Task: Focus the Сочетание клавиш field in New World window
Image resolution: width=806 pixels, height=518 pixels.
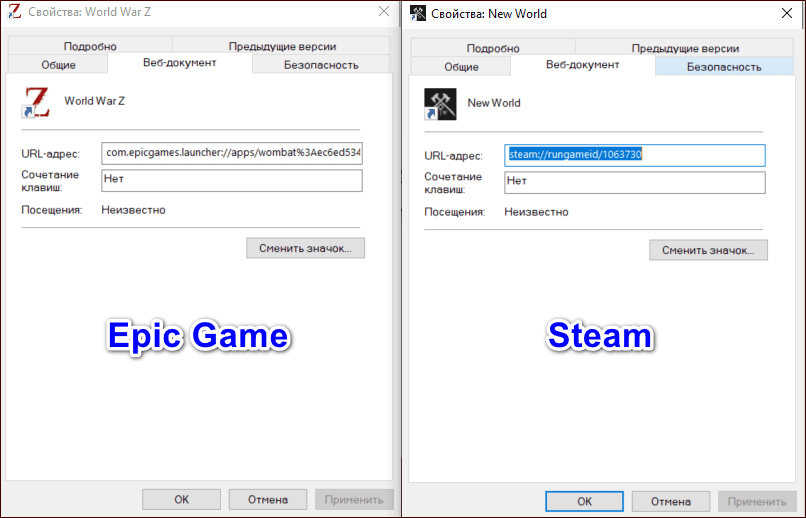Action: tap(634, 182)
